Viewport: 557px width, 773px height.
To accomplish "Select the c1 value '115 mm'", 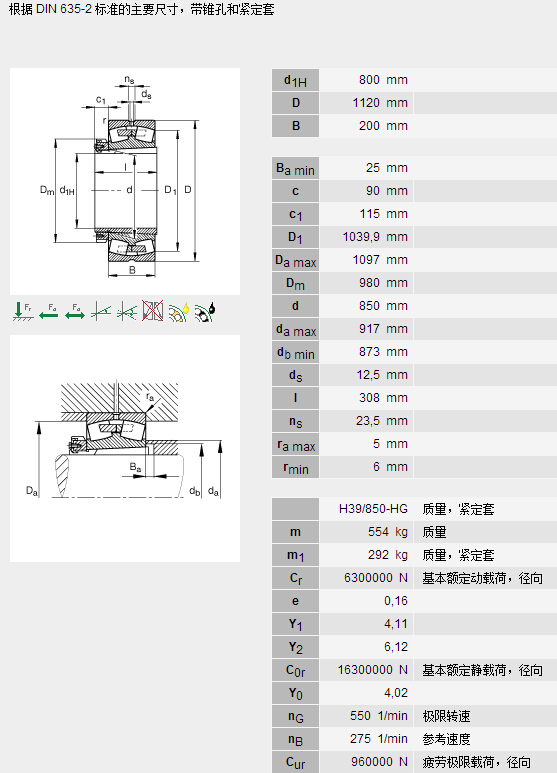I will tap(383, 214).
